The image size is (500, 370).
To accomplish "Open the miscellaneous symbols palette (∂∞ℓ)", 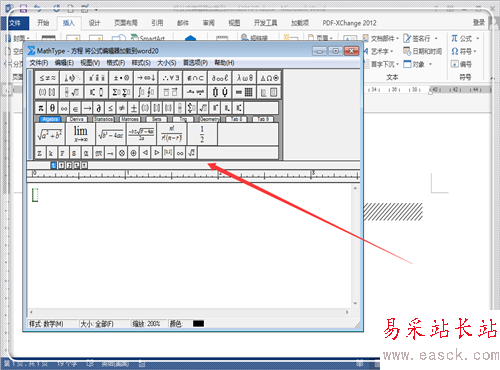I will point(220,78).
